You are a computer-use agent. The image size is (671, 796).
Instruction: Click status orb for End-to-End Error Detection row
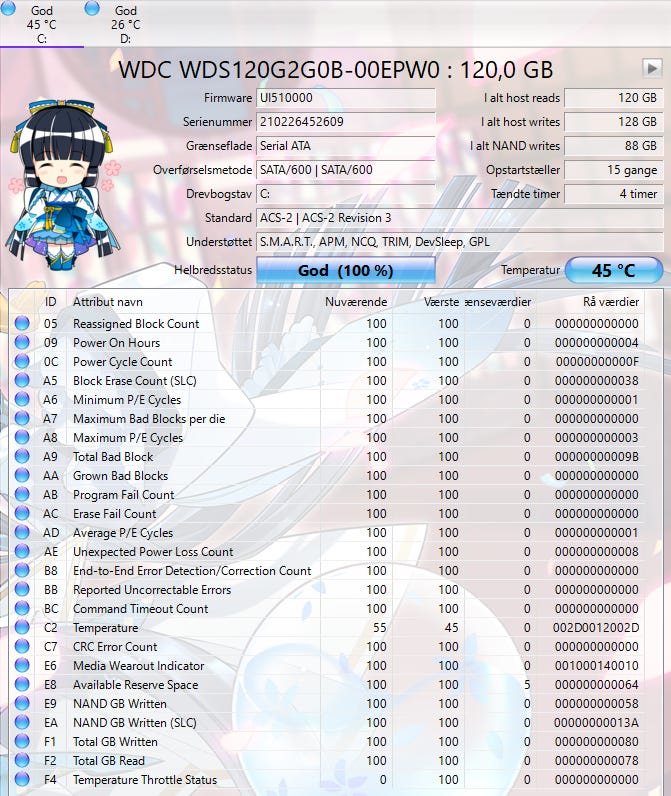point(22,570)
